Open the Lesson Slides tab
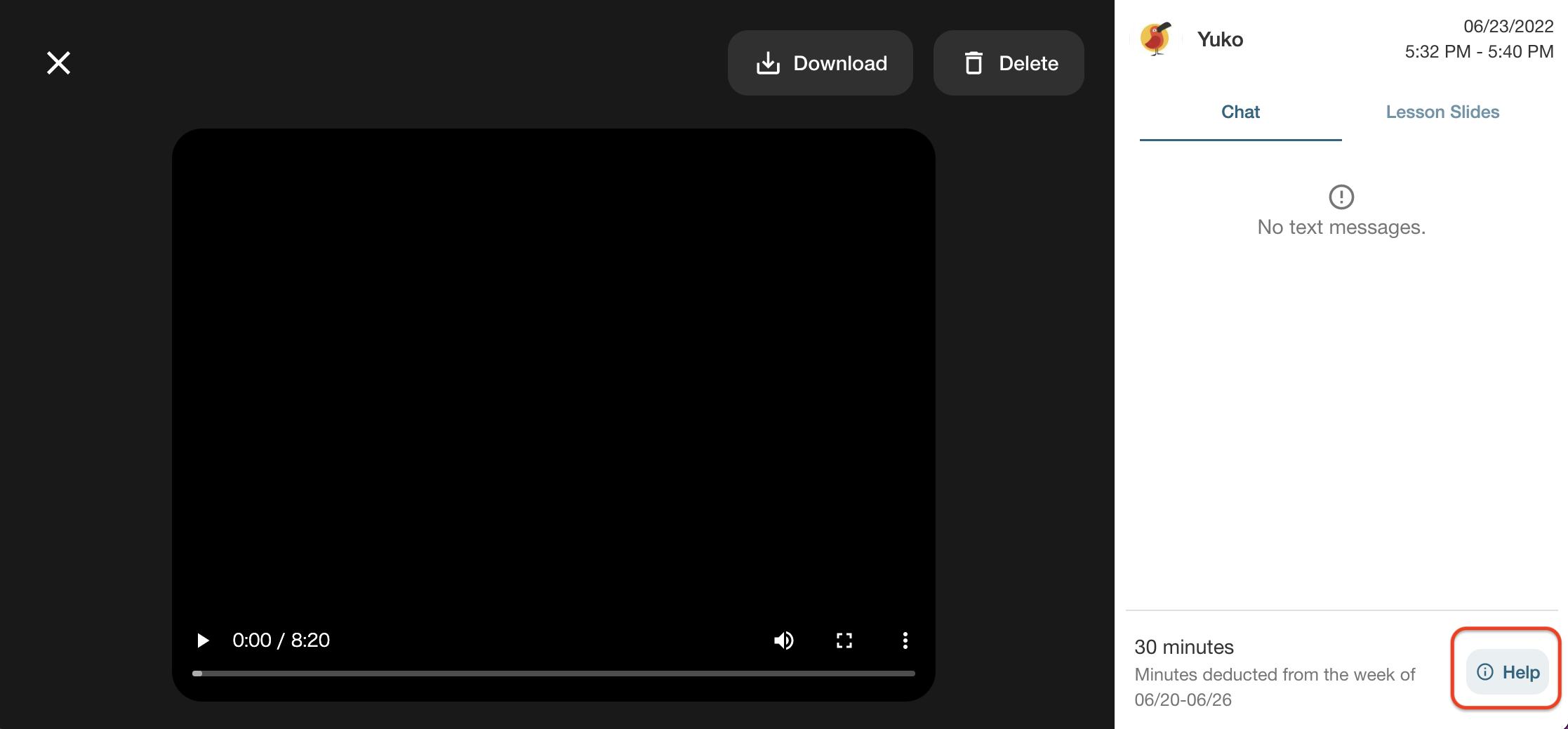1568x729 pixels. tap(1442, 112)
